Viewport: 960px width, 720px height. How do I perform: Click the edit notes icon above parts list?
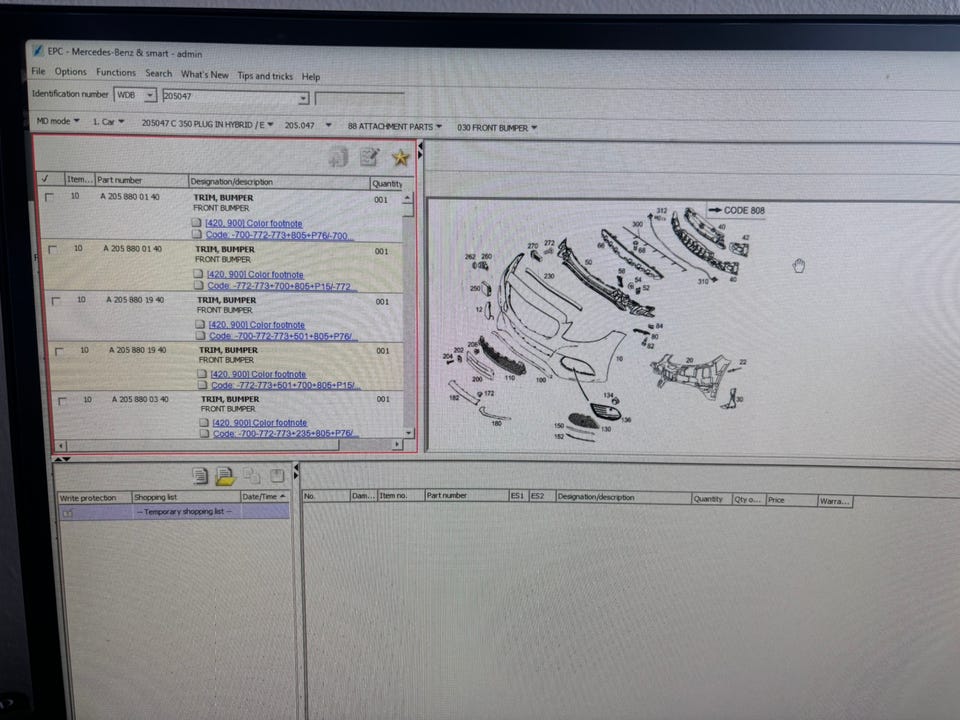[369, 158]
